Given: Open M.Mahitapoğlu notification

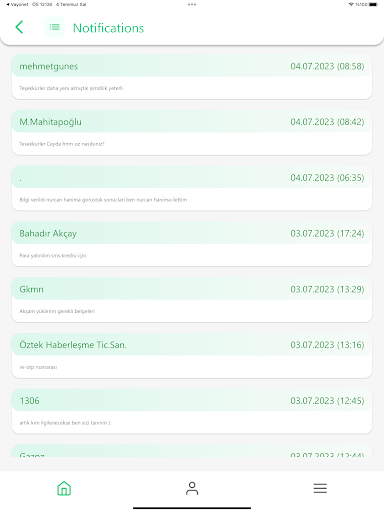Looking at the screenshot, I should 192,133.
